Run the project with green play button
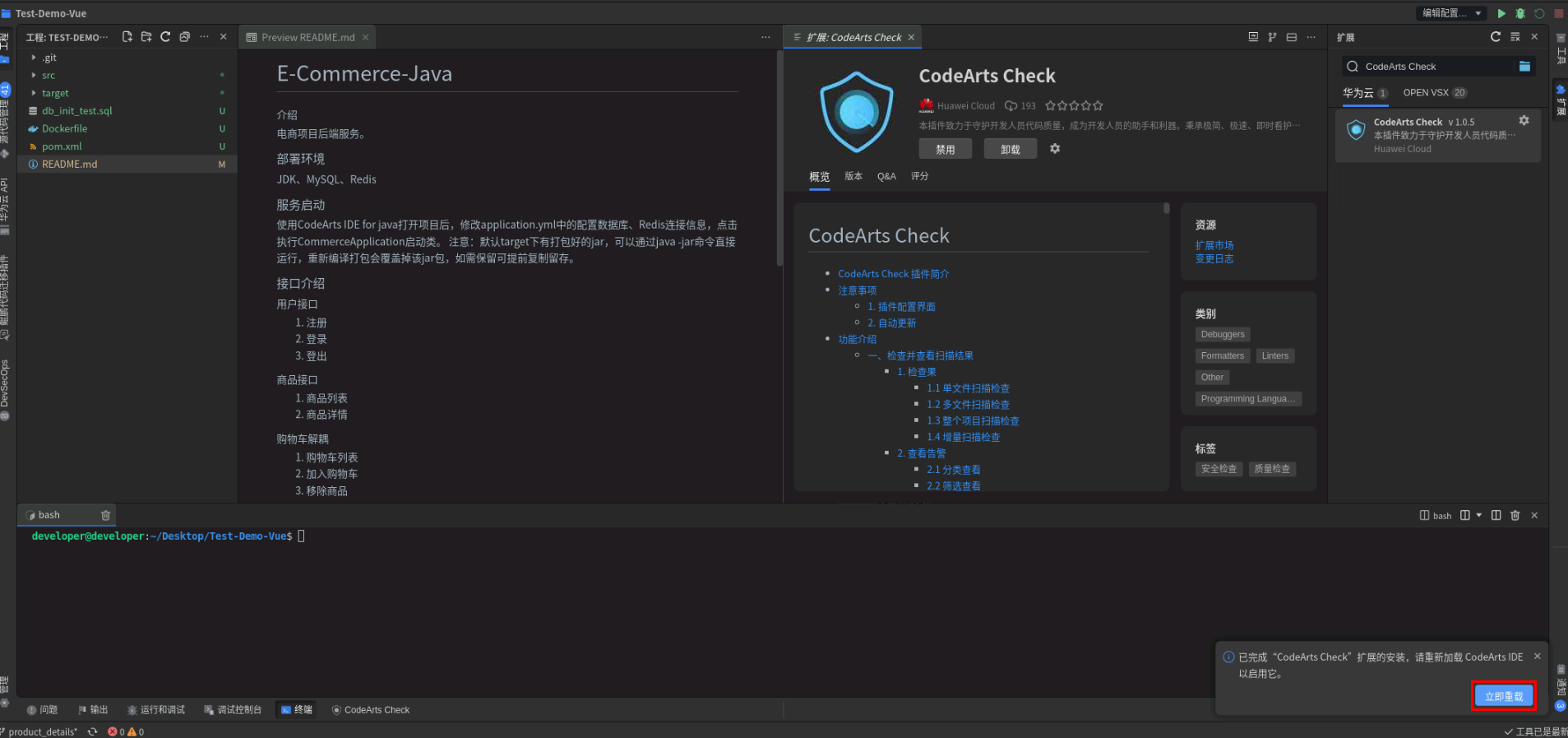 point(1501,13)
